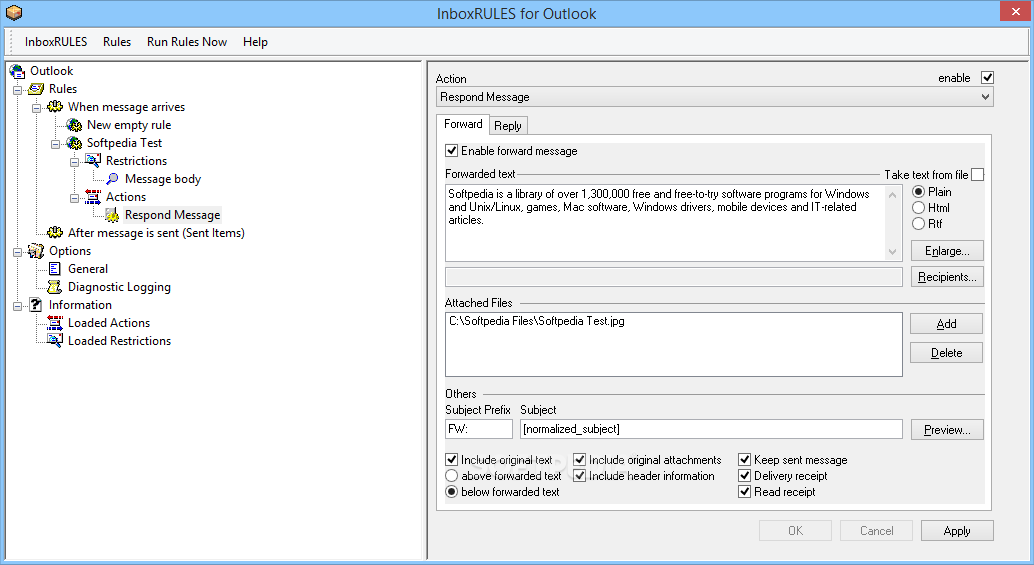1034x565 pixels.
Task: Select the Forward tab
Action: [x=463, y=124]
